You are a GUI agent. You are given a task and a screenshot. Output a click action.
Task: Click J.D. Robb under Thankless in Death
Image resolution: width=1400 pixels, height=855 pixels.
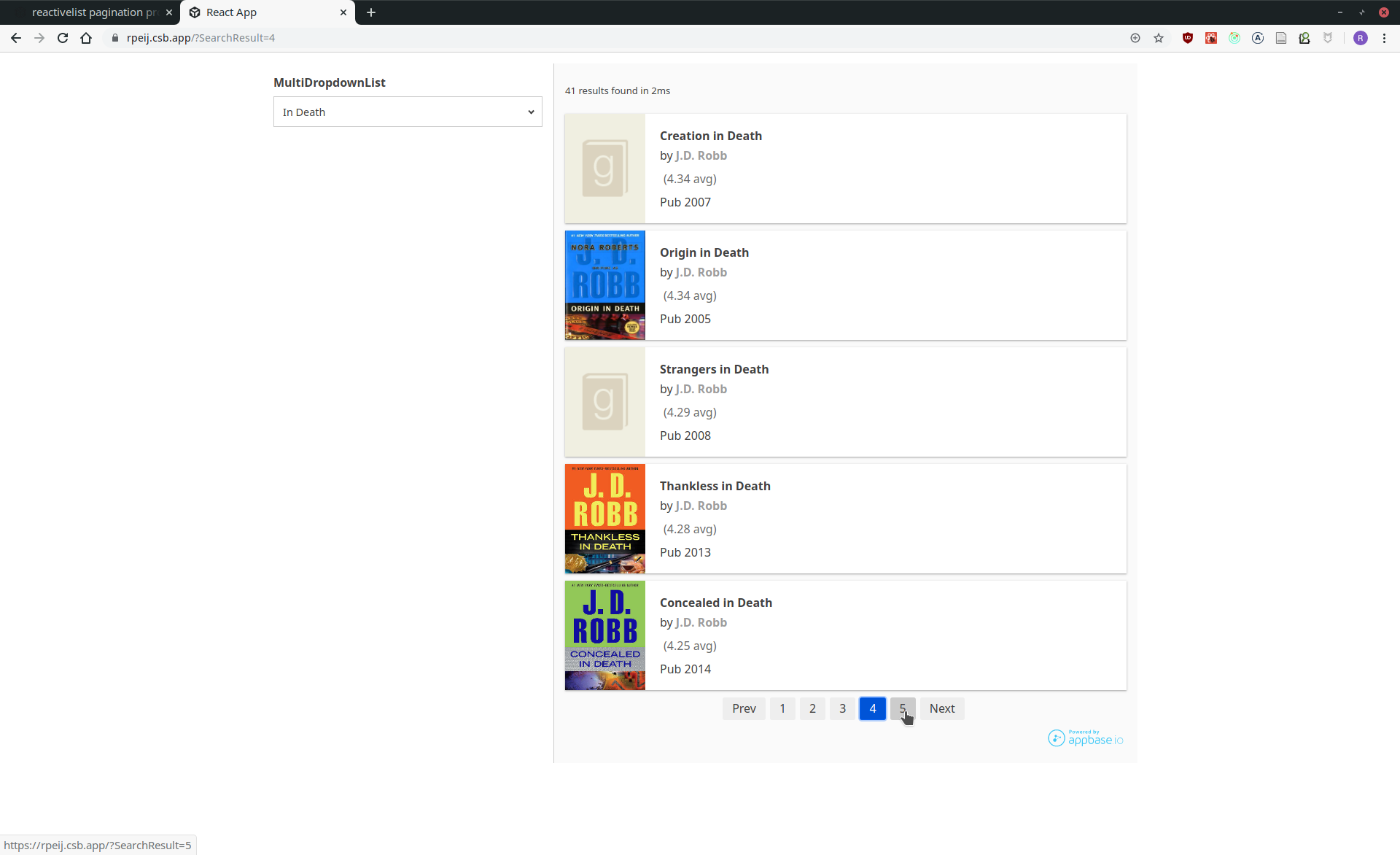(701, 506)
